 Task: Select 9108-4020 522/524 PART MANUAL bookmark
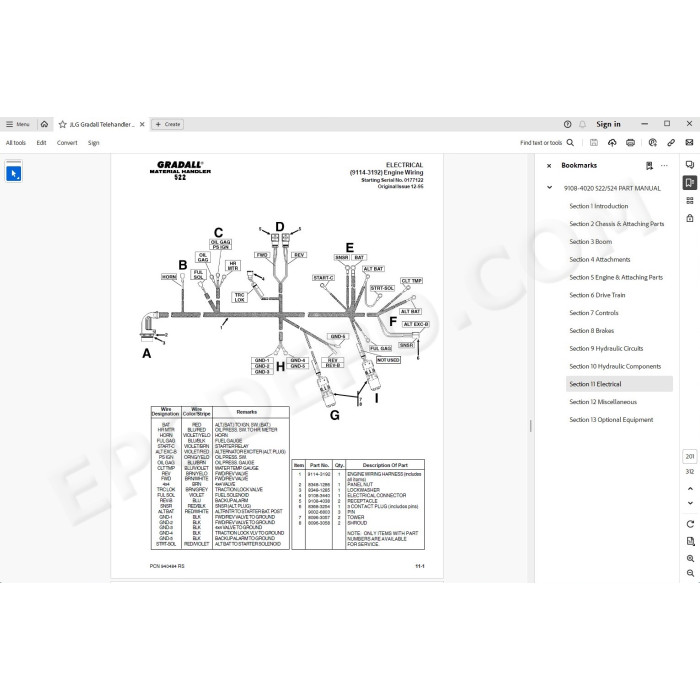612,188
